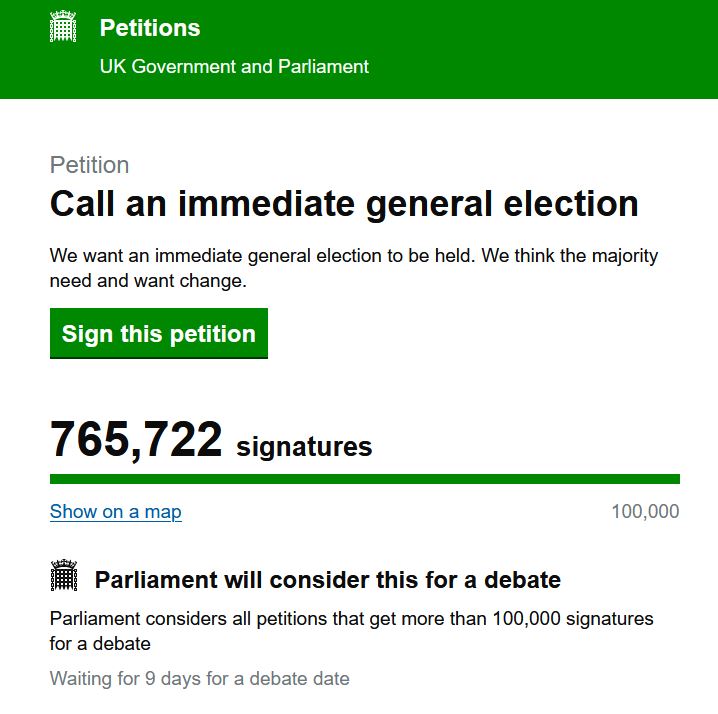Click the paragraph about Parliament considering all petitions
718x714 pixels.
tap(351, 619)
